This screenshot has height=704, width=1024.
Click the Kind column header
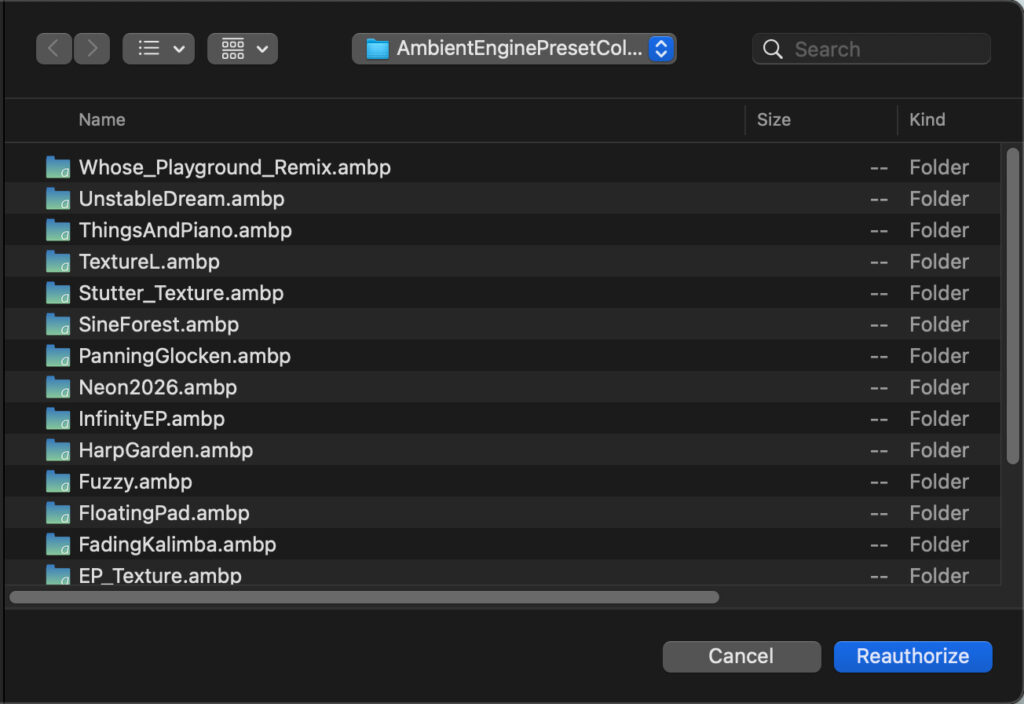(926, 120)
